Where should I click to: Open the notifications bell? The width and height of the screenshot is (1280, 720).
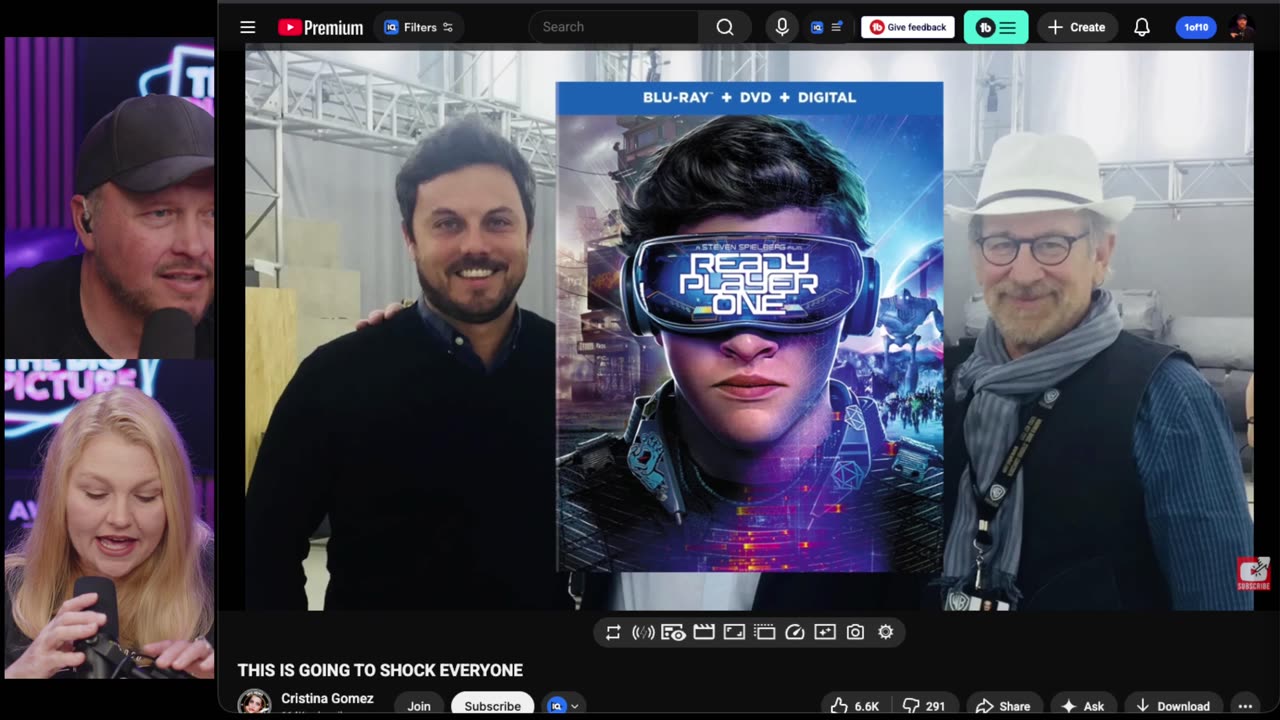pyautogui.click(x=1142, y=27)
